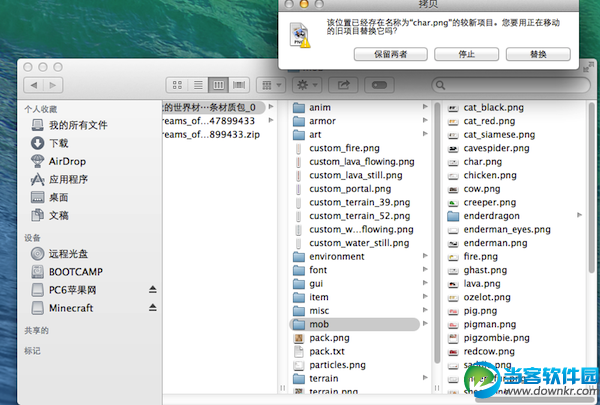Go back with the Finder back arrow
Viewport: 600px width, 405px height.
point(34,85)
